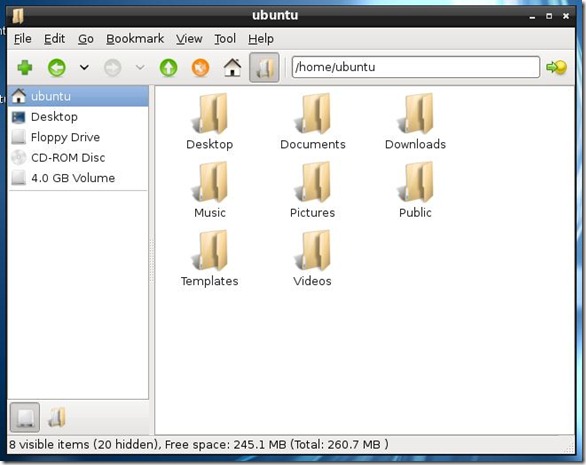Select ubuntu home in the sidebar

point(78,96)
